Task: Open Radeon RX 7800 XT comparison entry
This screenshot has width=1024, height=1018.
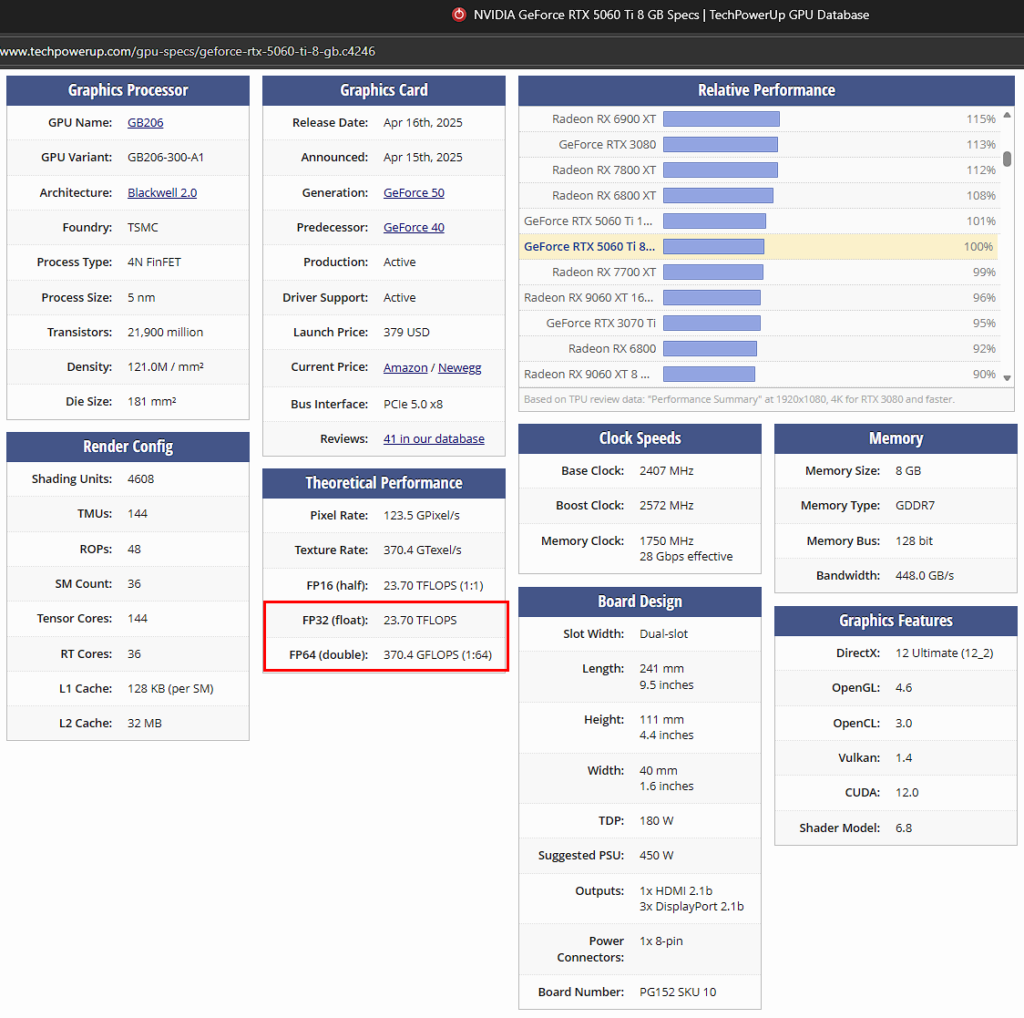Action: [603, 170]
